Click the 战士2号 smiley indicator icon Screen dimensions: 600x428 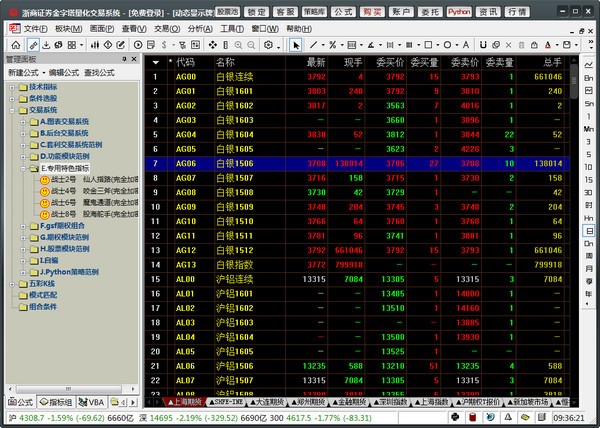coord(44,181)
